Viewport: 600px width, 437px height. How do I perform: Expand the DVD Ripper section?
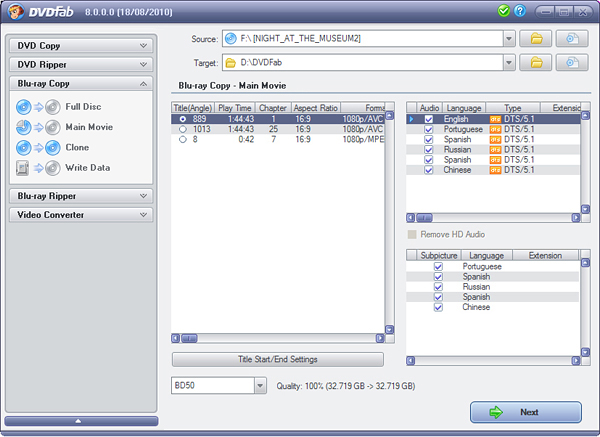pos(81,64)
